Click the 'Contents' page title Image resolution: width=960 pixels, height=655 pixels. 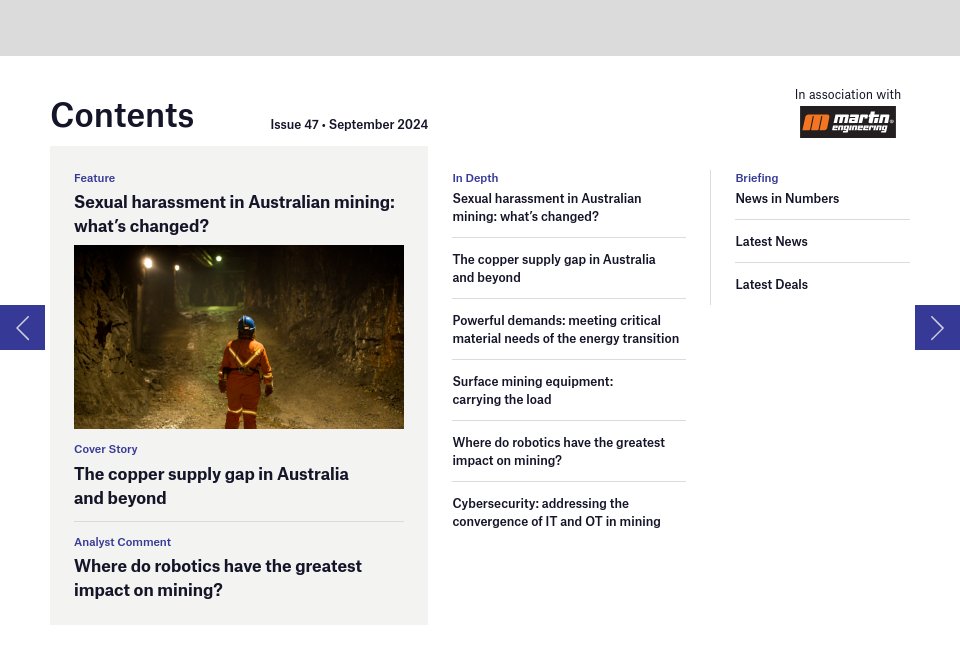coord(122,115)
